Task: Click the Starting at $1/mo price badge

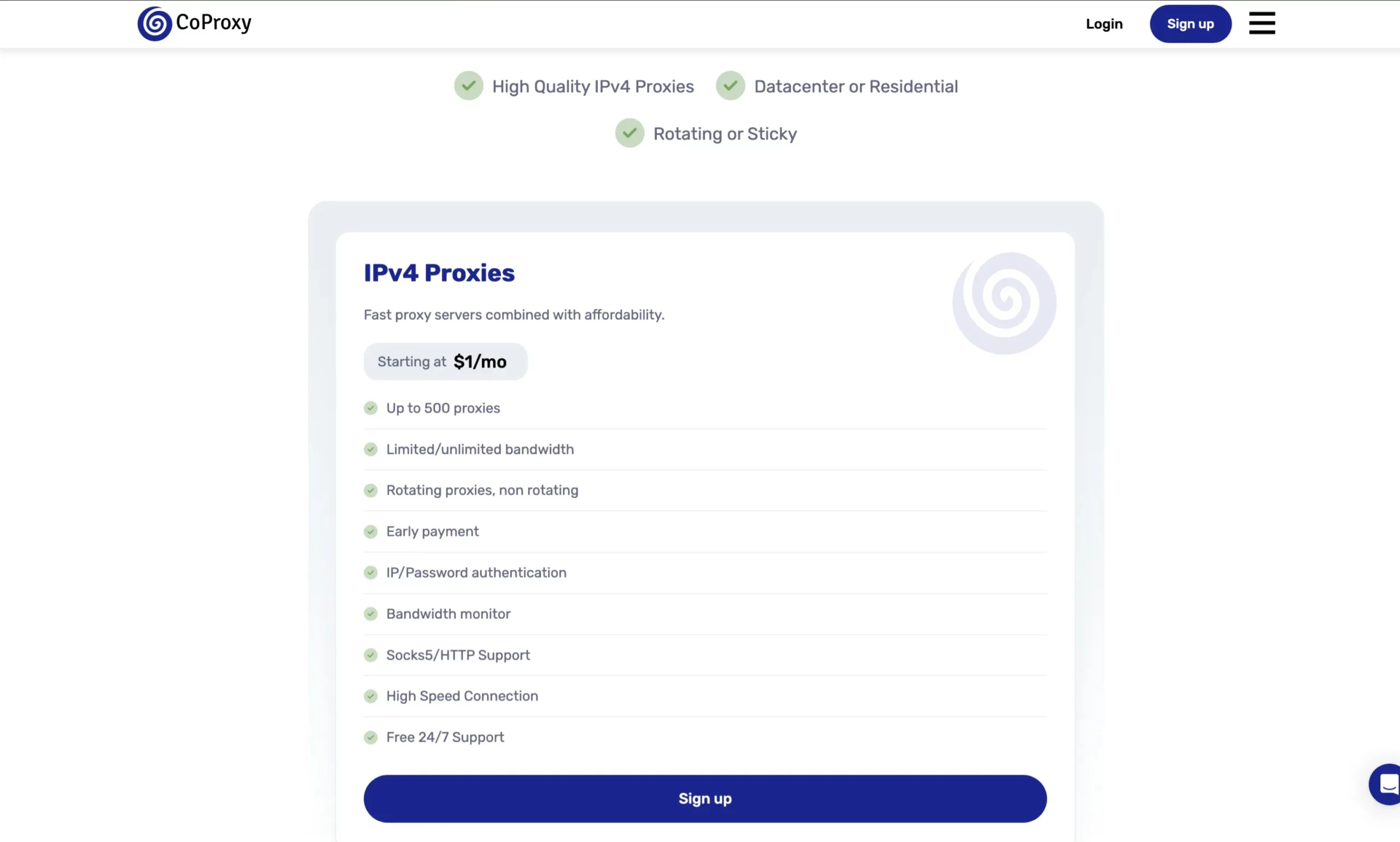Action: coord(445,361)
